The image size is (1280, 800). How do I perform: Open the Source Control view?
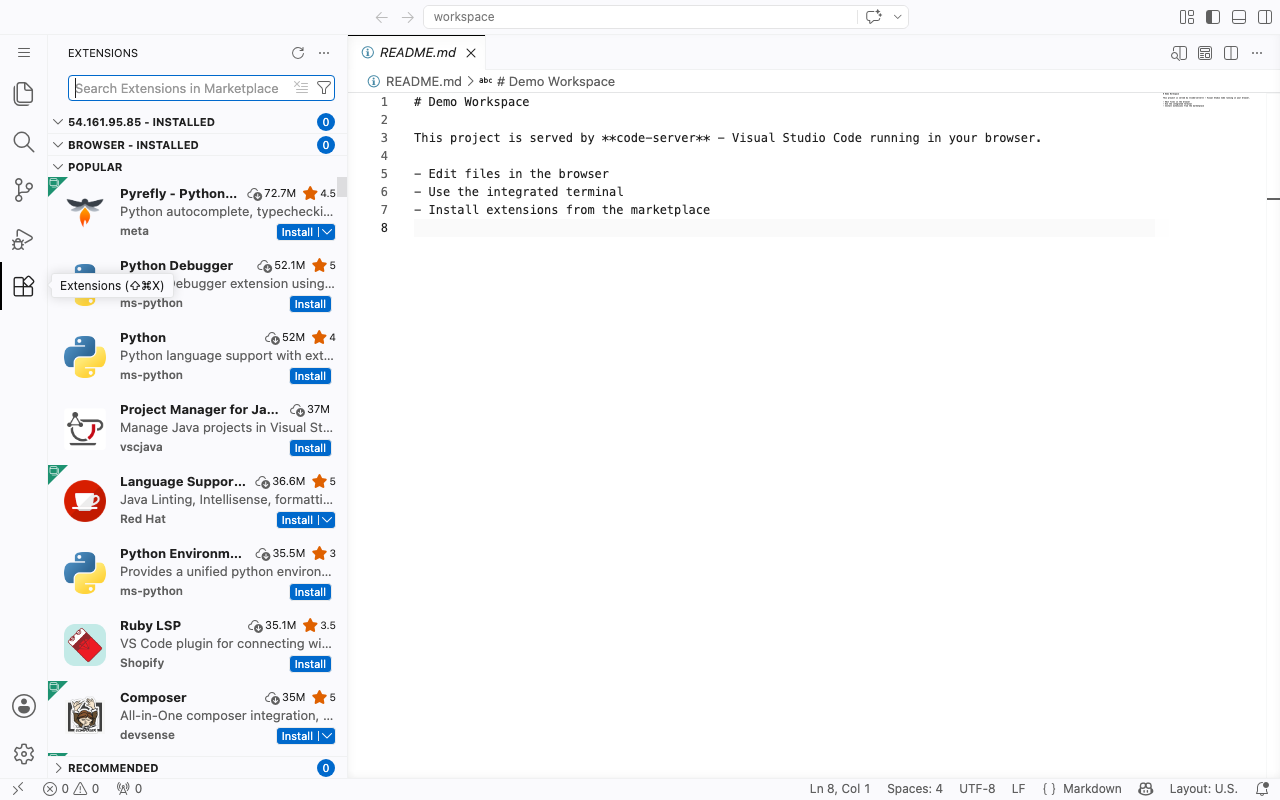tap(24, 190)
